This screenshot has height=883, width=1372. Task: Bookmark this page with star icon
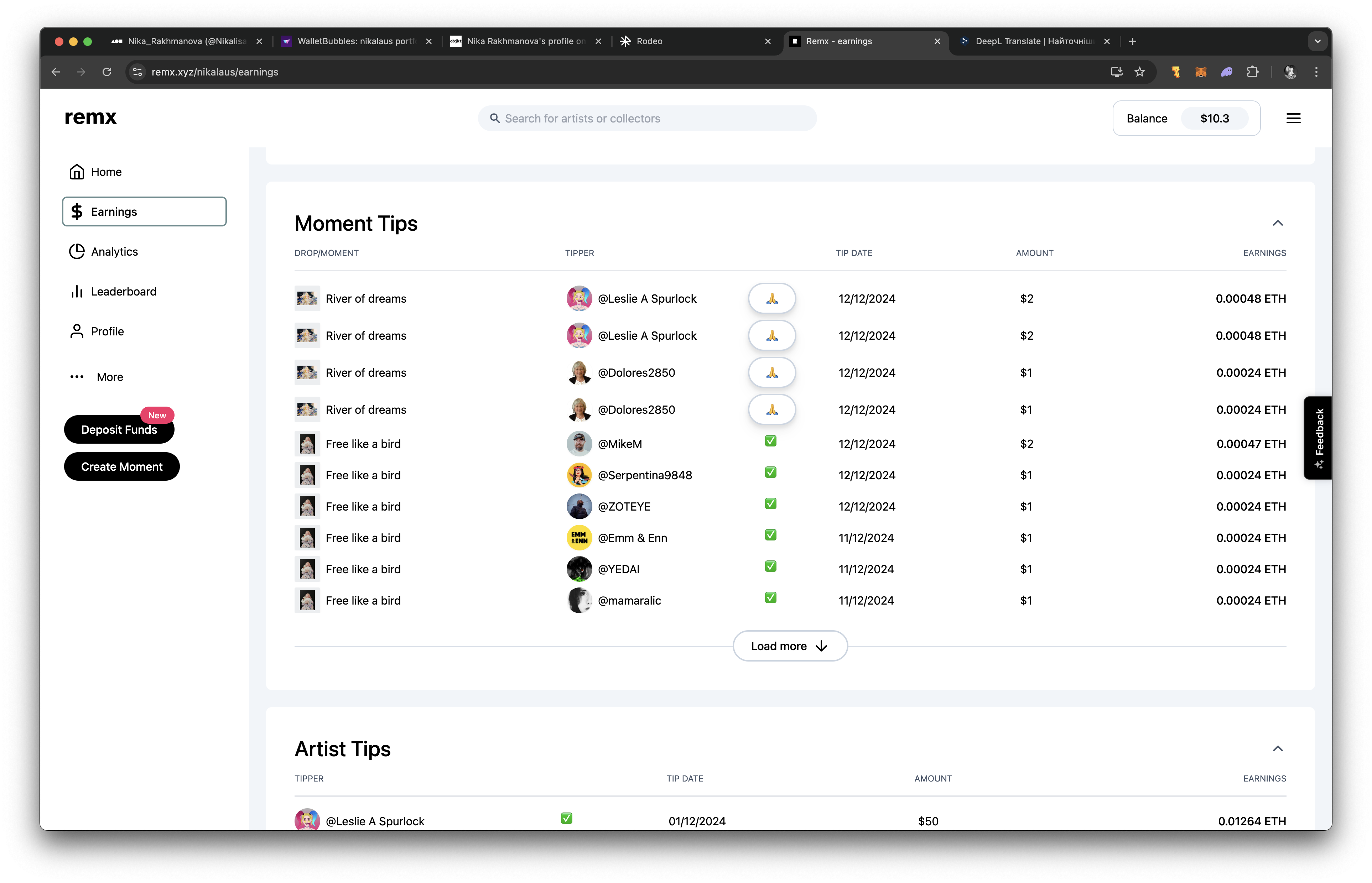coord(1140,72)
